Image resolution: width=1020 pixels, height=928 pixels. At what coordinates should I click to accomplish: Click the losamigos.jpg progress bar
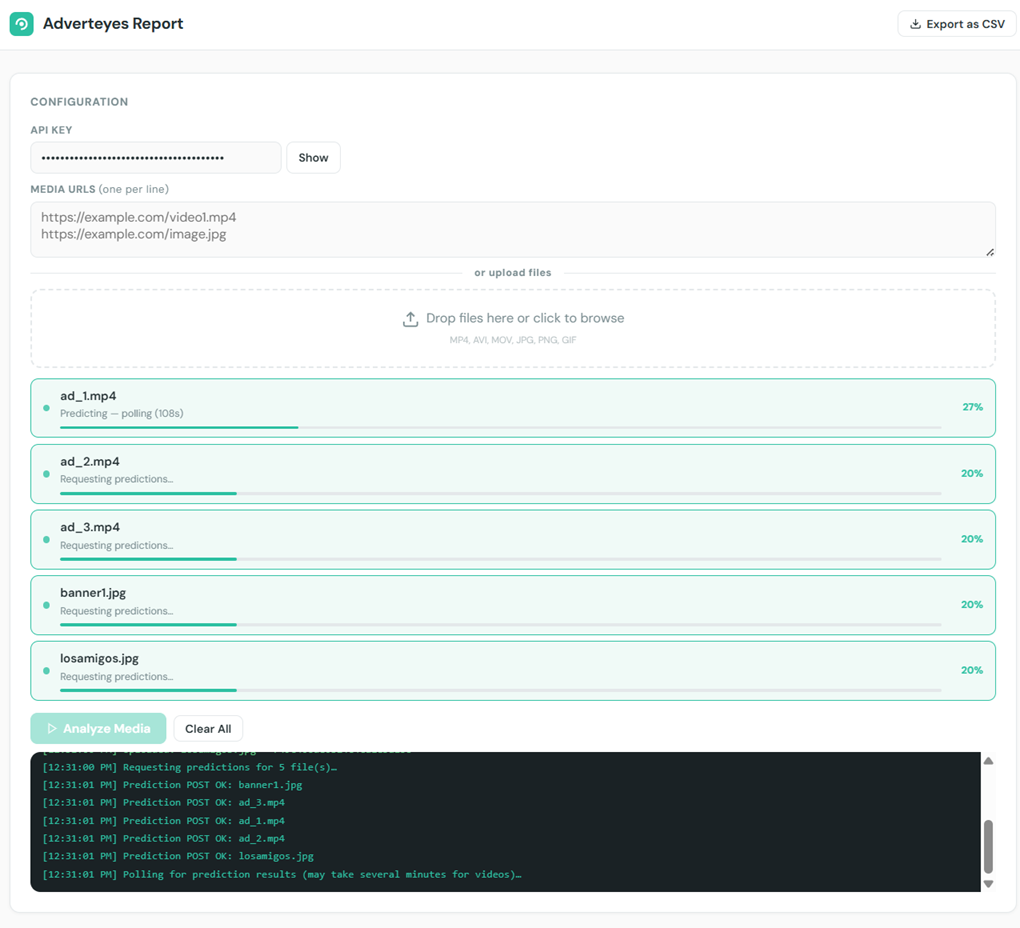tap(500, 690)
